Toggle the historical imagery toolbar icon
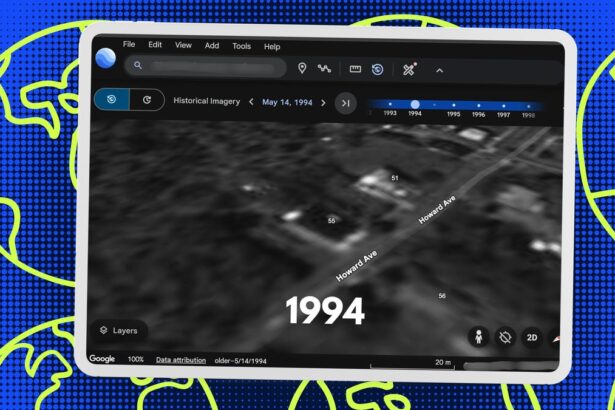 [x=377, y=69]
